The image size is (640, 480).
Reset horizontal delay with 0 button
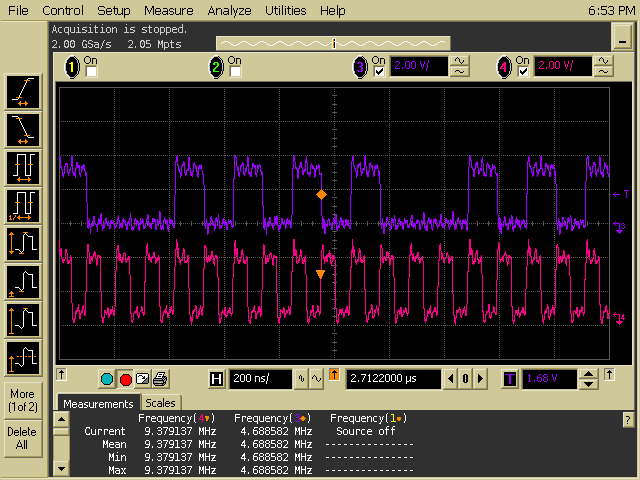tap(465, 379)
